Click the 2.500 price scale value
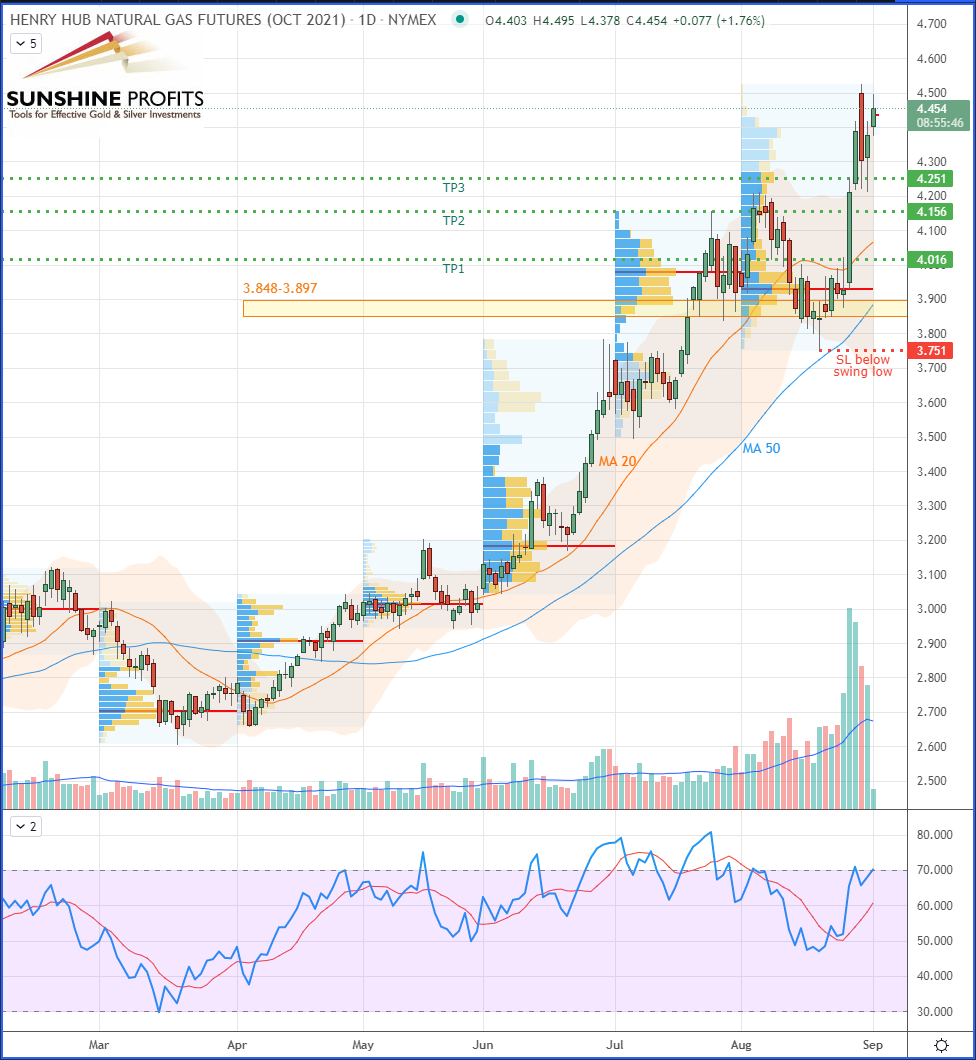Image resolution: width=976 pixels, height=1060 pixels. click(931, 781)
